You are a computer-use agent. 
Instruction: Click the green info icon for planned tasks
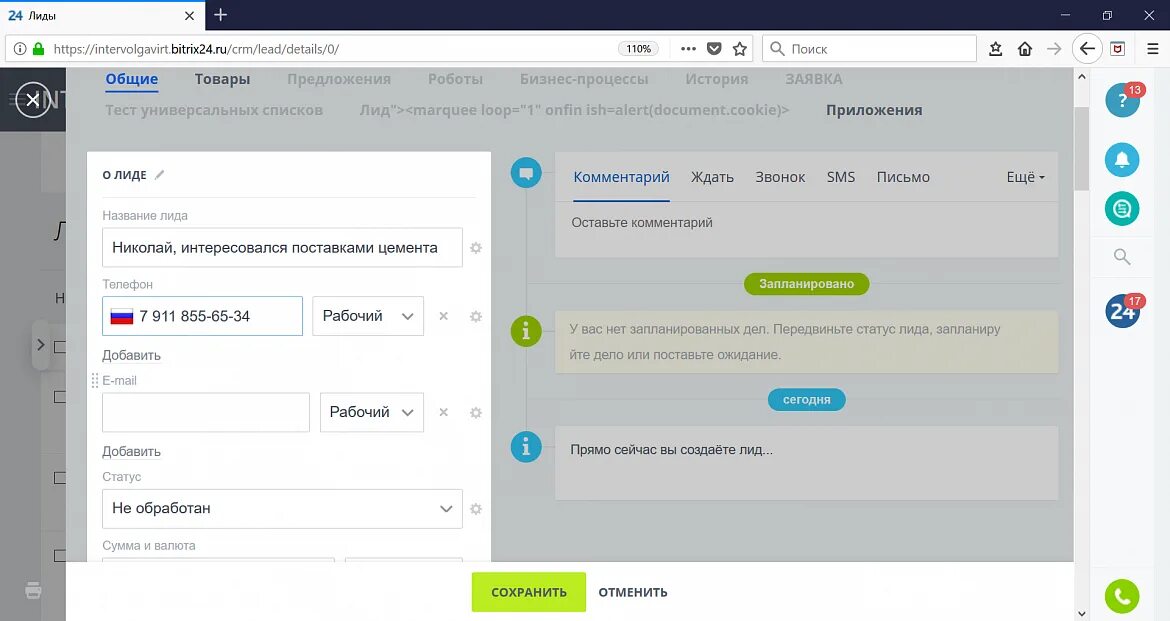[x=526, y=331]
